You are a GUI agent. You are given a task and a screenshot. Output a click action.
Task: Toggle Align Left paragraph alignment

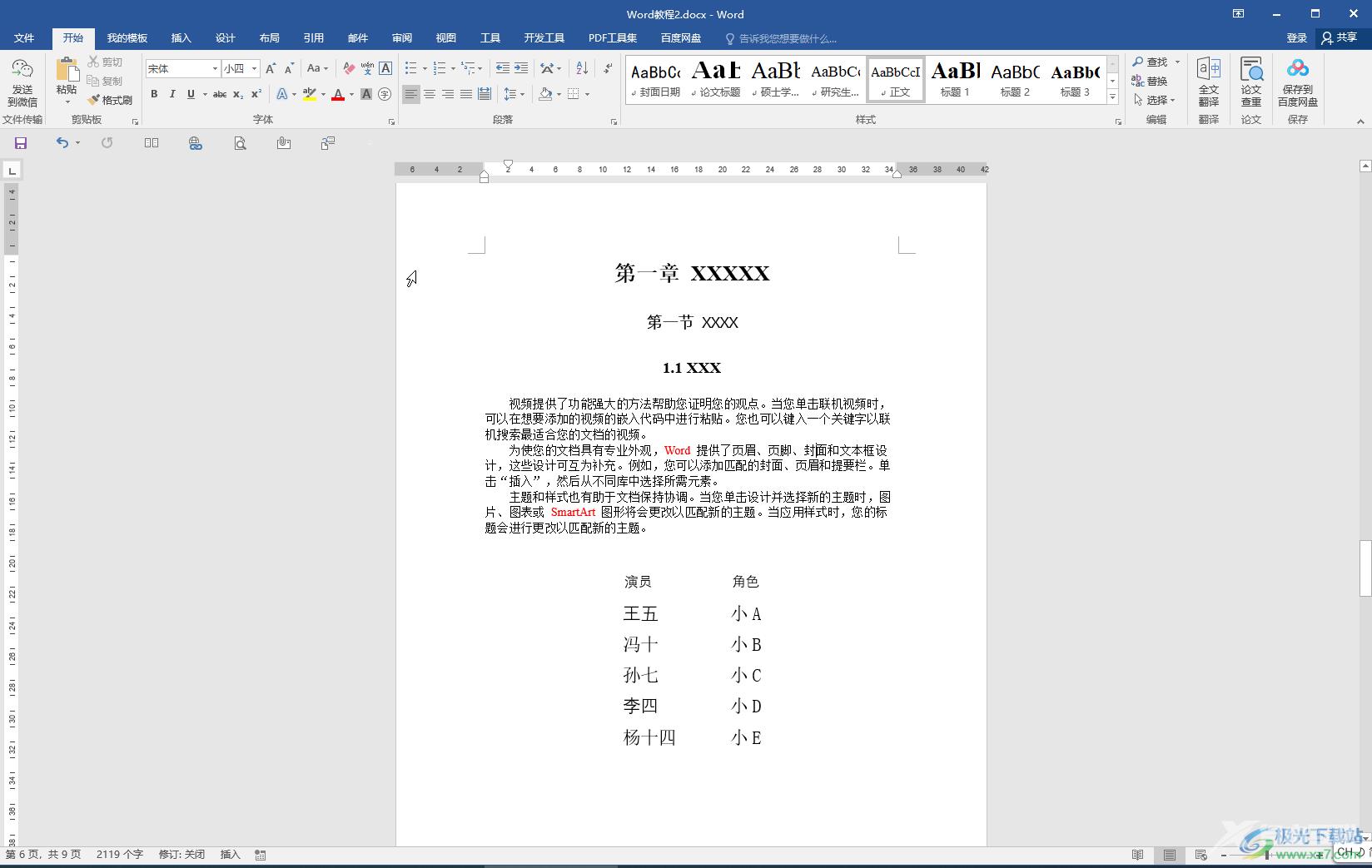coord(411,94)
